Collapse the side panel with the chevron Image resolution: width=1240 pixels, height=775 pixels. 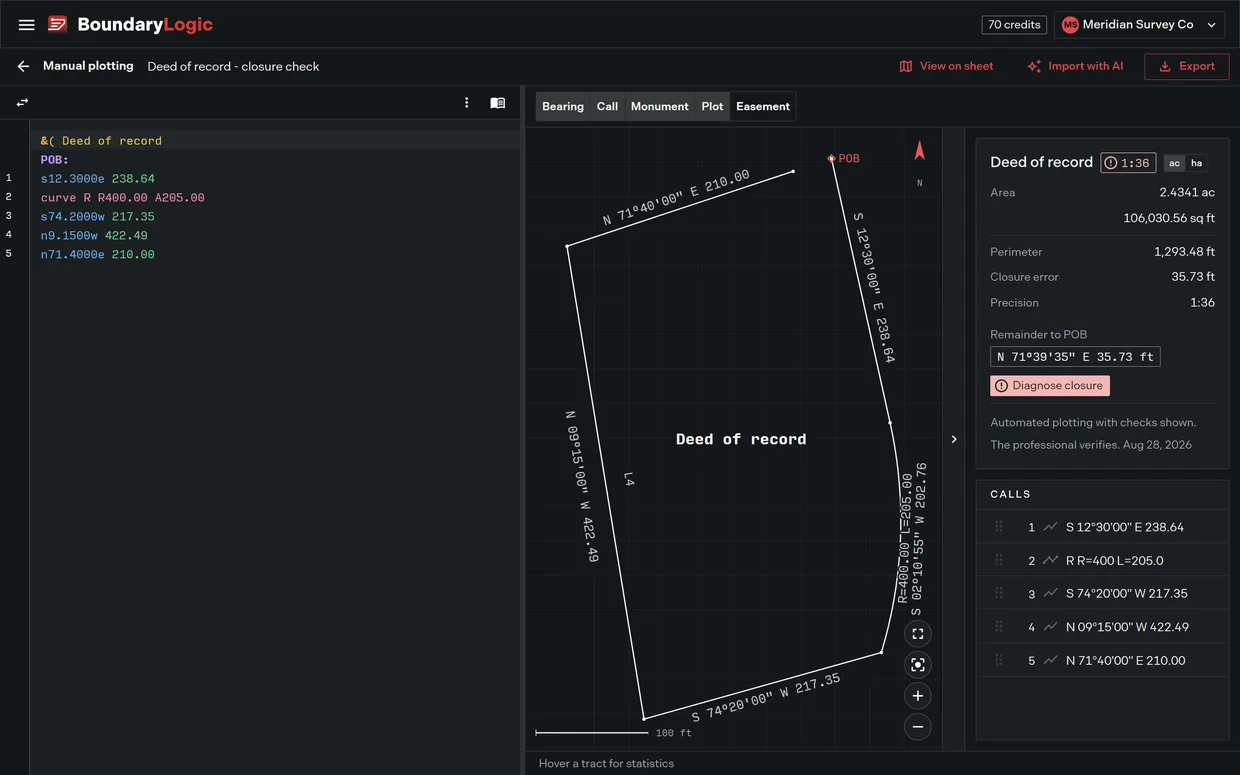click(953, 439)
